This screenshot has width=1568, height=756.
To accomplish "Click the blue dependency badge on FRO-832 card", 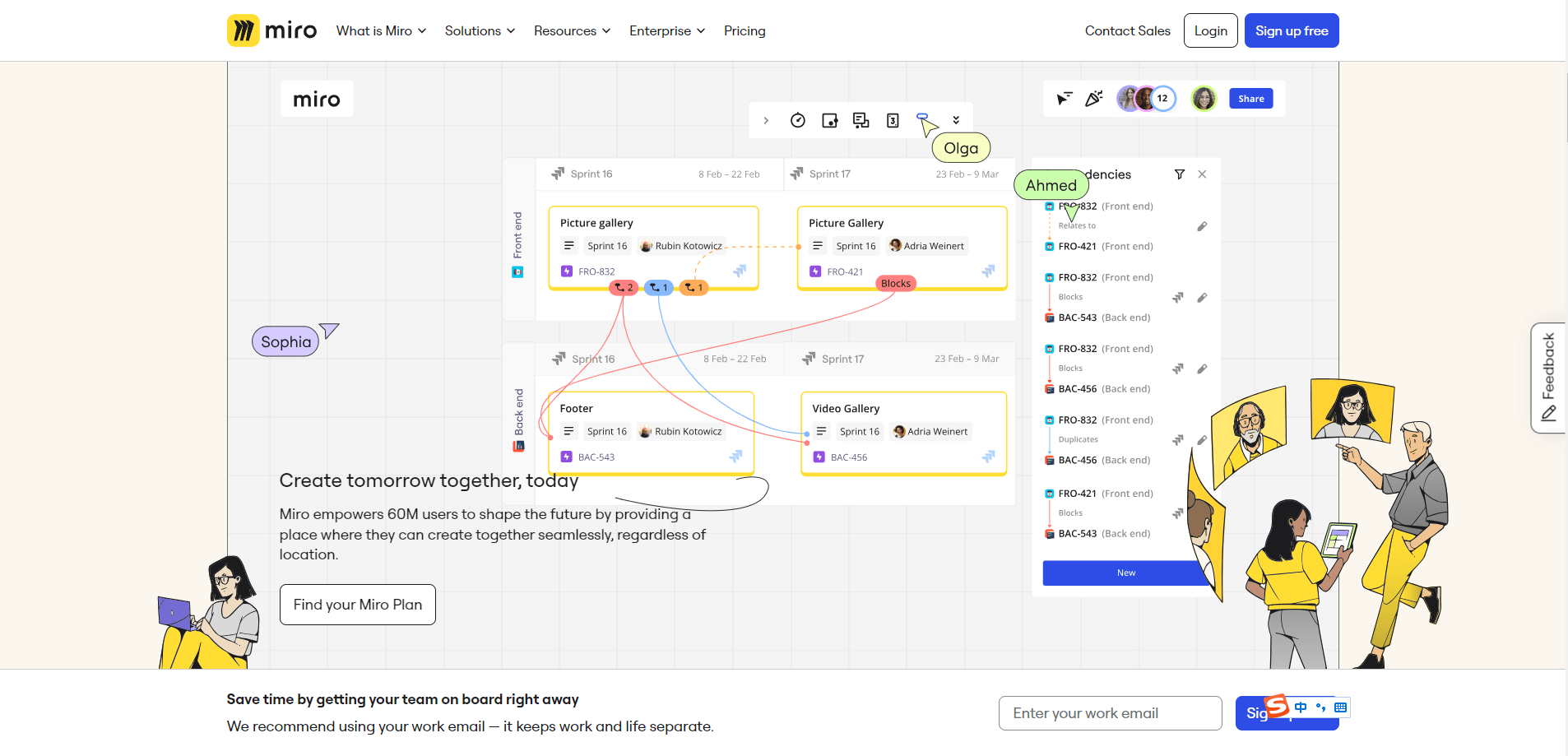I will 659,287.
